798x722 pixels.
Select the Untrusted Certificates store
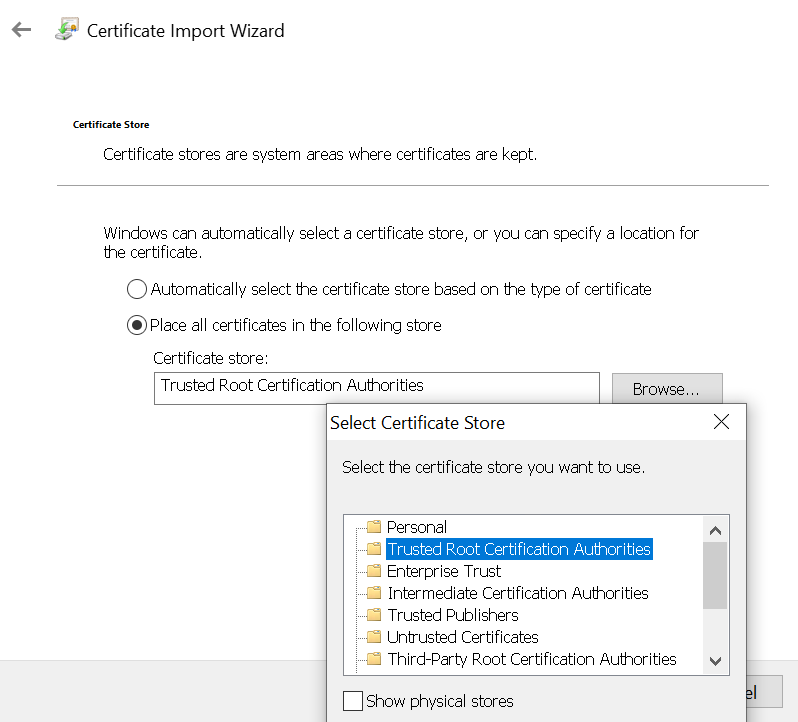click(x=462, y=637)
